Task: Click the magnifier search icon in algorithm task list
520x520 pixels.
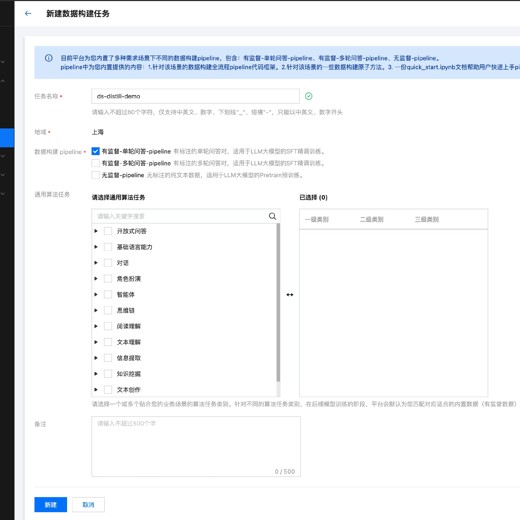Action: point(272,216)
